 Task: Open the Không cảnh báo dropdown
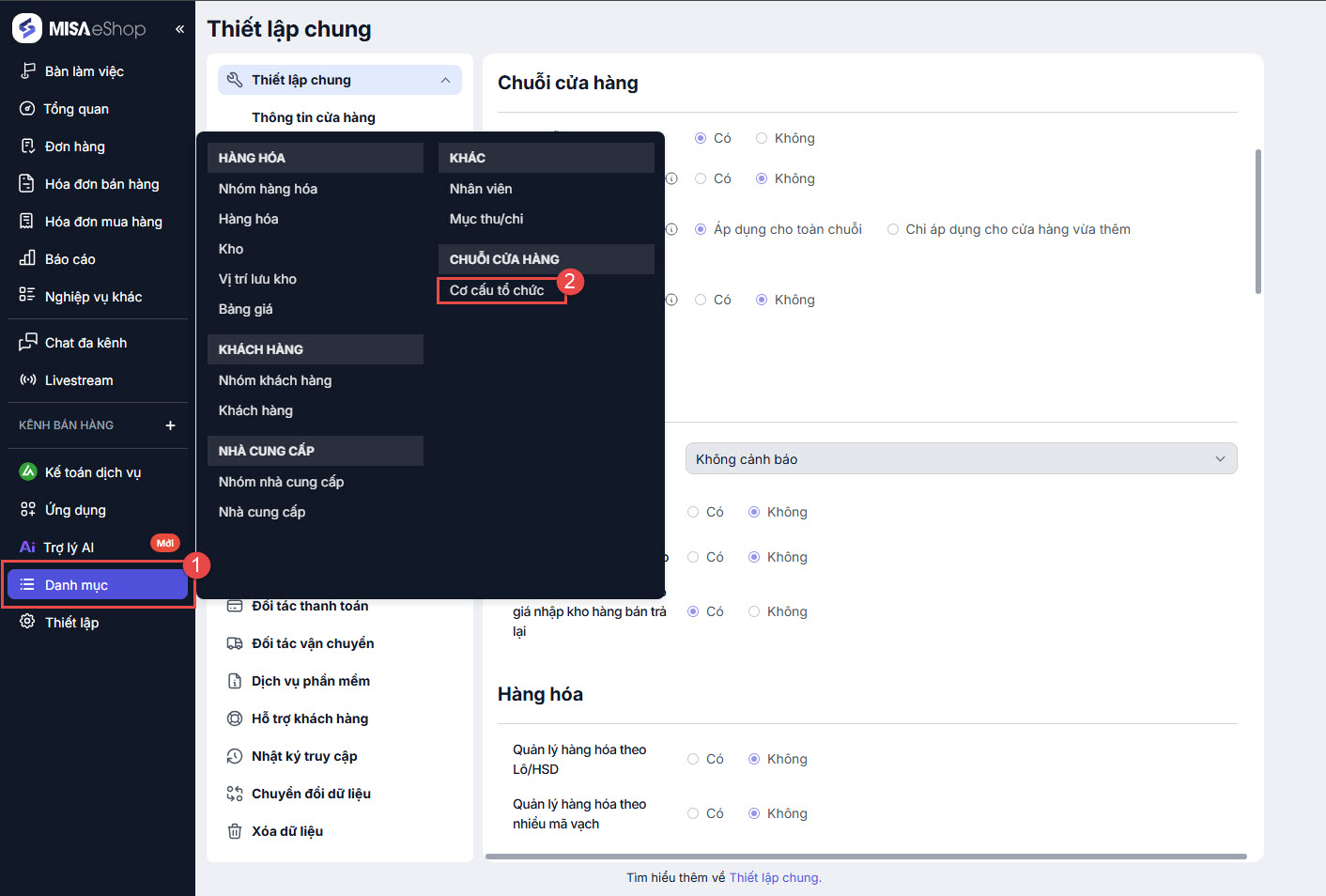(961, 459)
